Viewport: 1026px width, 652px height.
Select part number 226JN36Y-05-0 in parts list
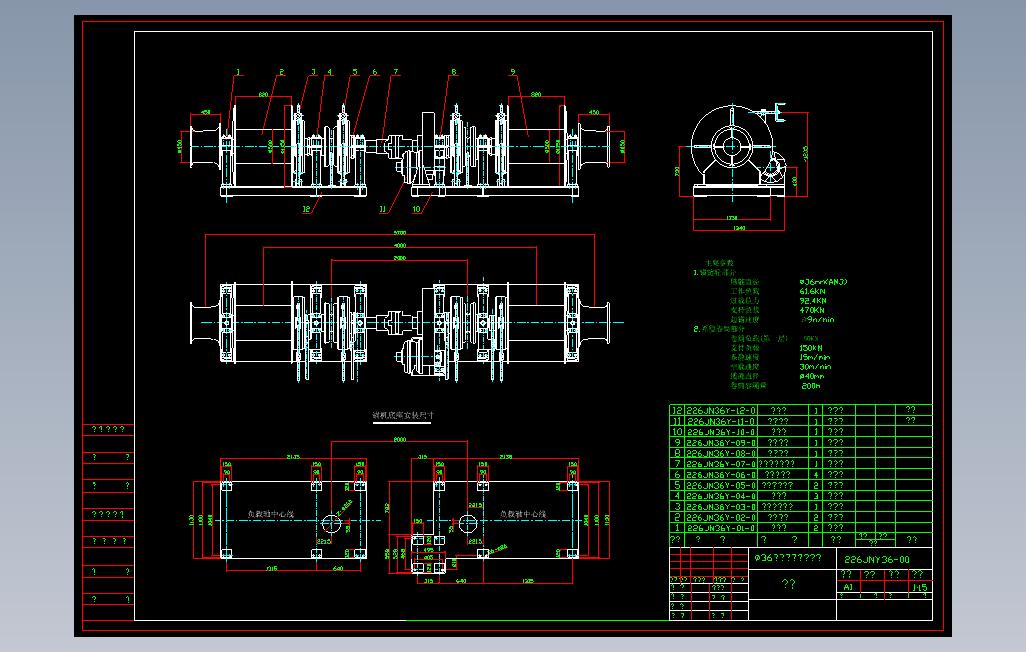pos(721,485)
